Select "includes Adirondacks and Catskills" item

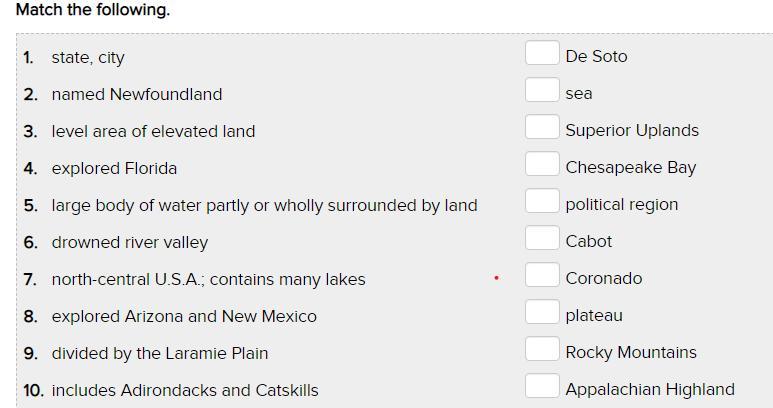coord(185,391)
